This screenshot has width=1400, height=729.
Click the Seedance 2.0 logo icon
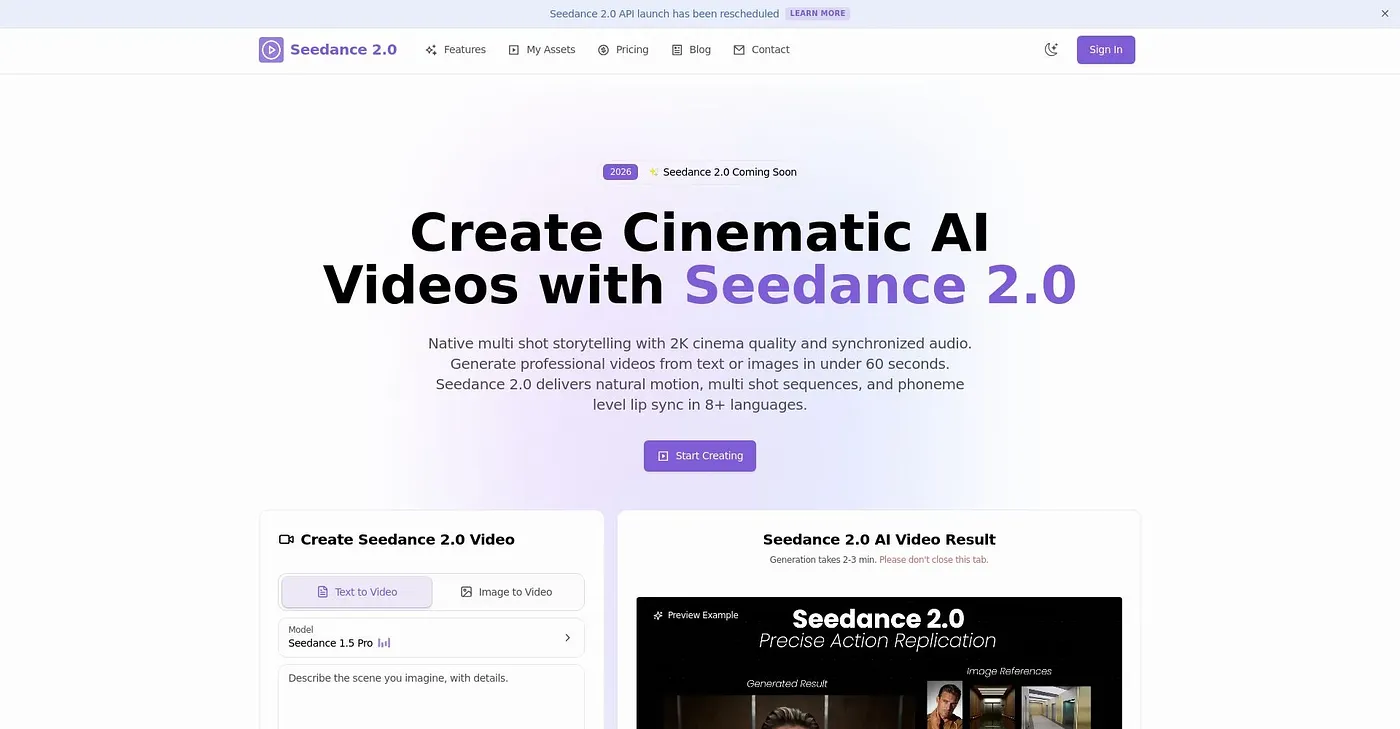click(x=271, y=50)
